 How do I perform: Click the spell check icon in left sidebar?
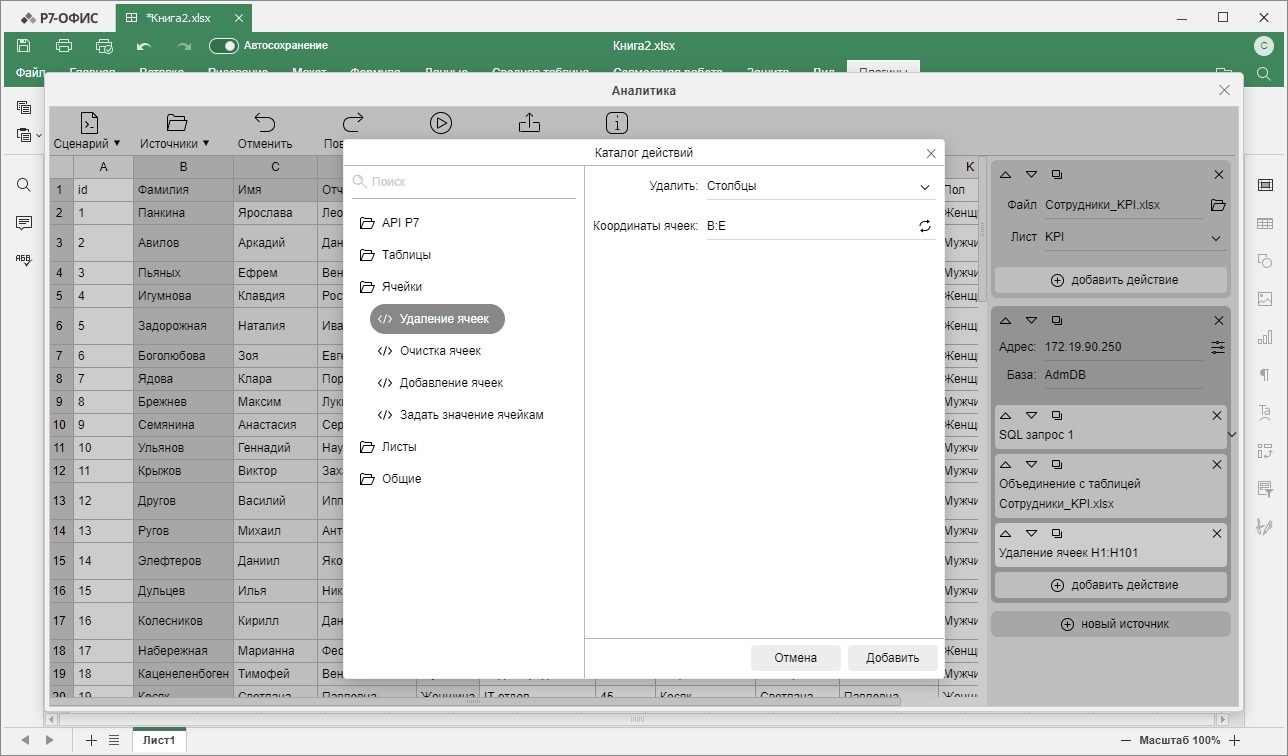(x=24, y=258)
